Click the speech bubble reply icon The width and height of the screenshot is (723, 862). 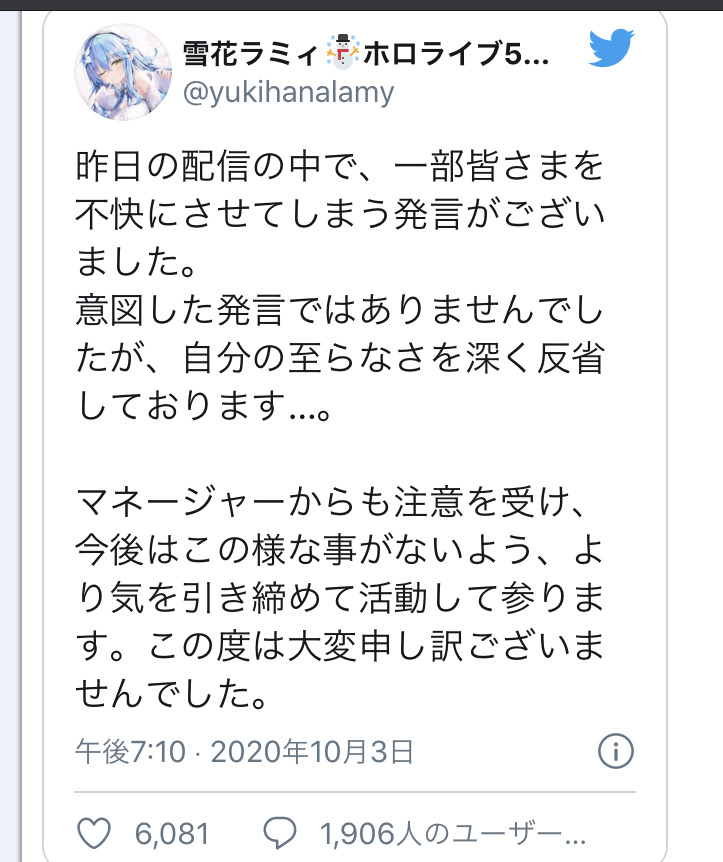tap(280, 833)
